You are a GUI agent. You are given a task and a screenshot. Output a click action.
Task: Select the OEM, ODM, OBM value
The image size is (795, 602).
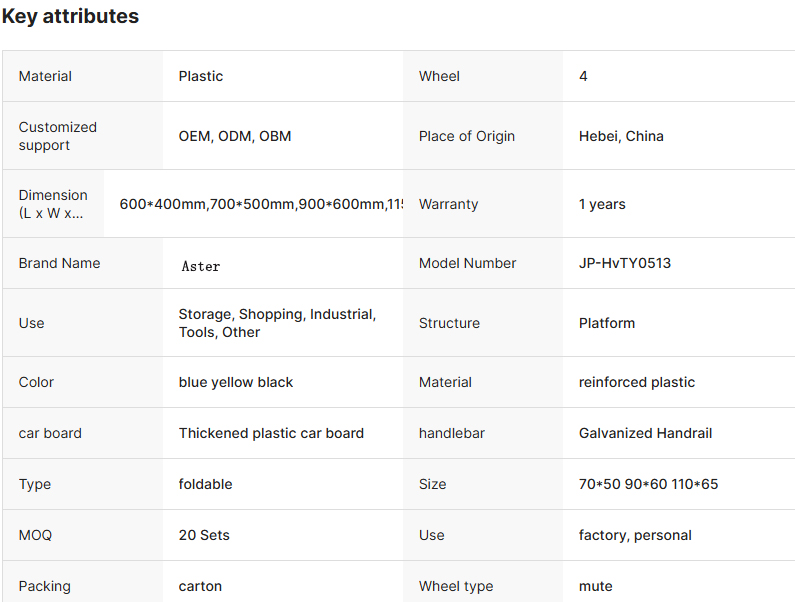click(x=235, y=136)
